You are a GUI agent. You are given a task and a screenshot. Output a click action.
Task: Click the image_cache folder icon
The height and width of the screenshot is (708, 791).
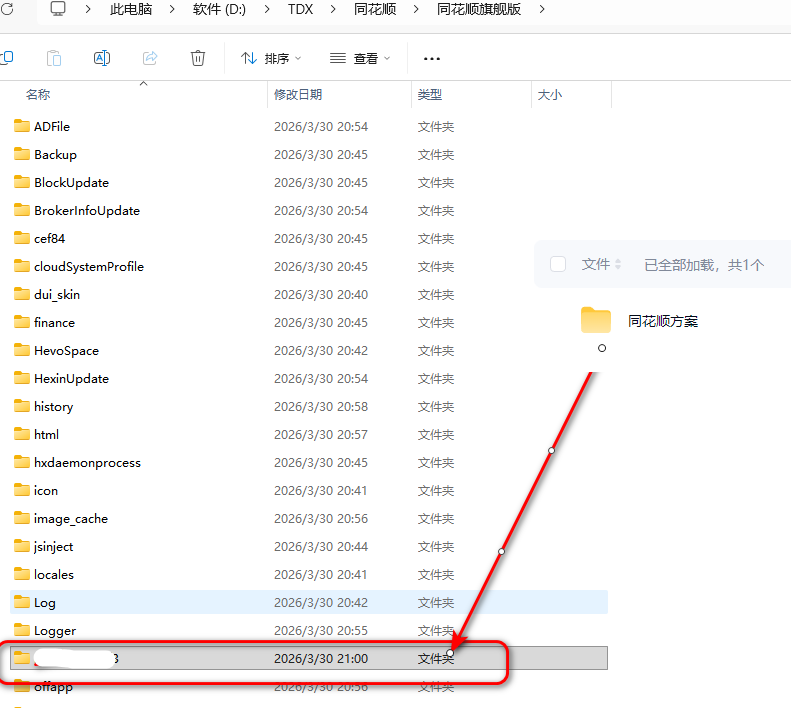tap(22, 518)
